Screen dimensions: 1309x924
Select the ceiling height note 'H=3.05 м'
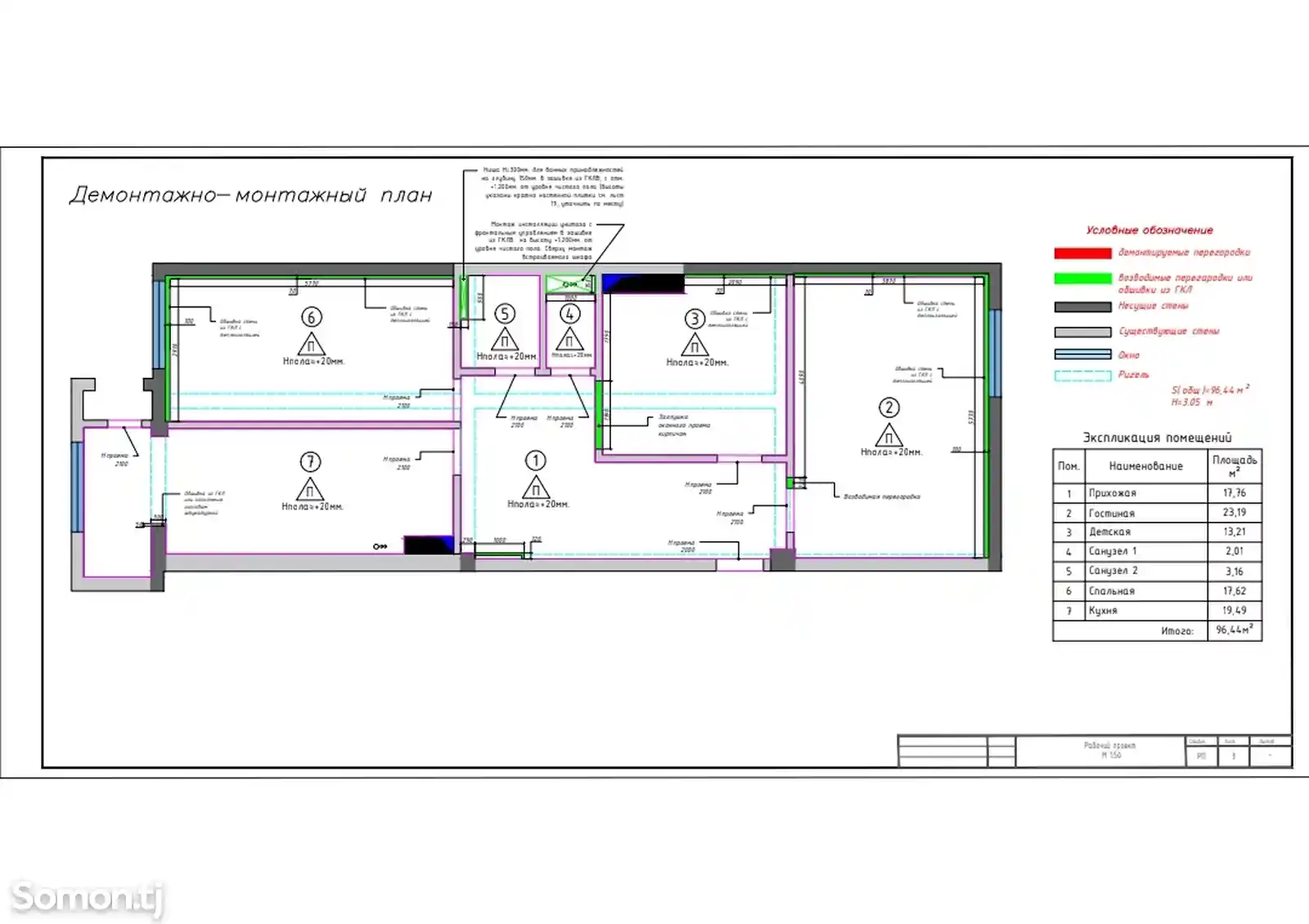tap(1192, 402)
